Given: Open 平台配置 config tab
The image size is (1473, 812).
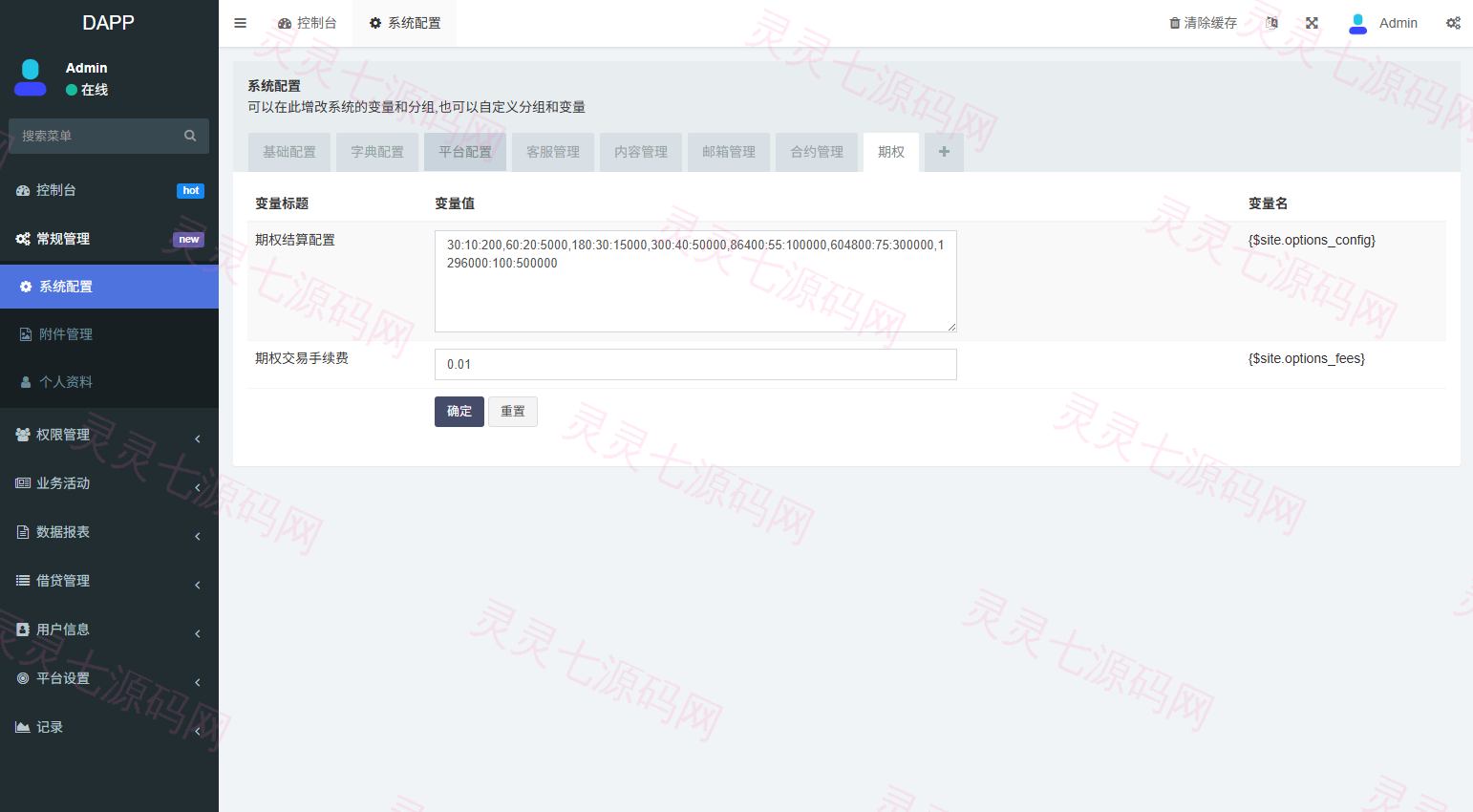Looking at the screenshot, I should click(x=465, y=152).
